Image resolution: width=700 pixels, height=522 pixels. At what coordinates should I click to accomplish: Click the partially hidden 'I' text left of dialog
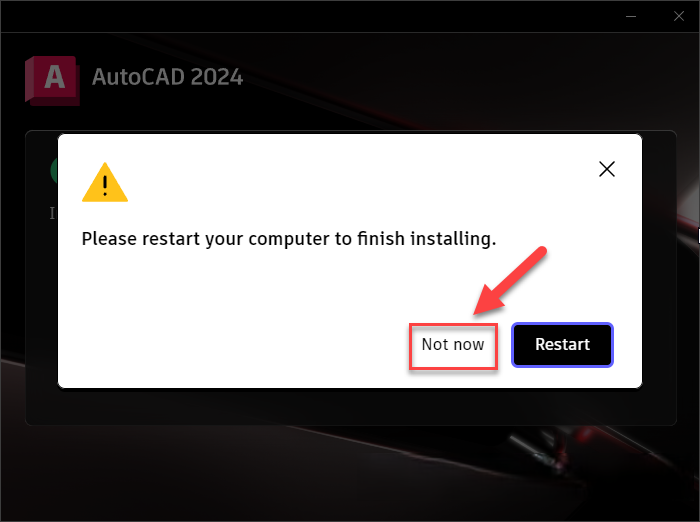coord(53,213)
